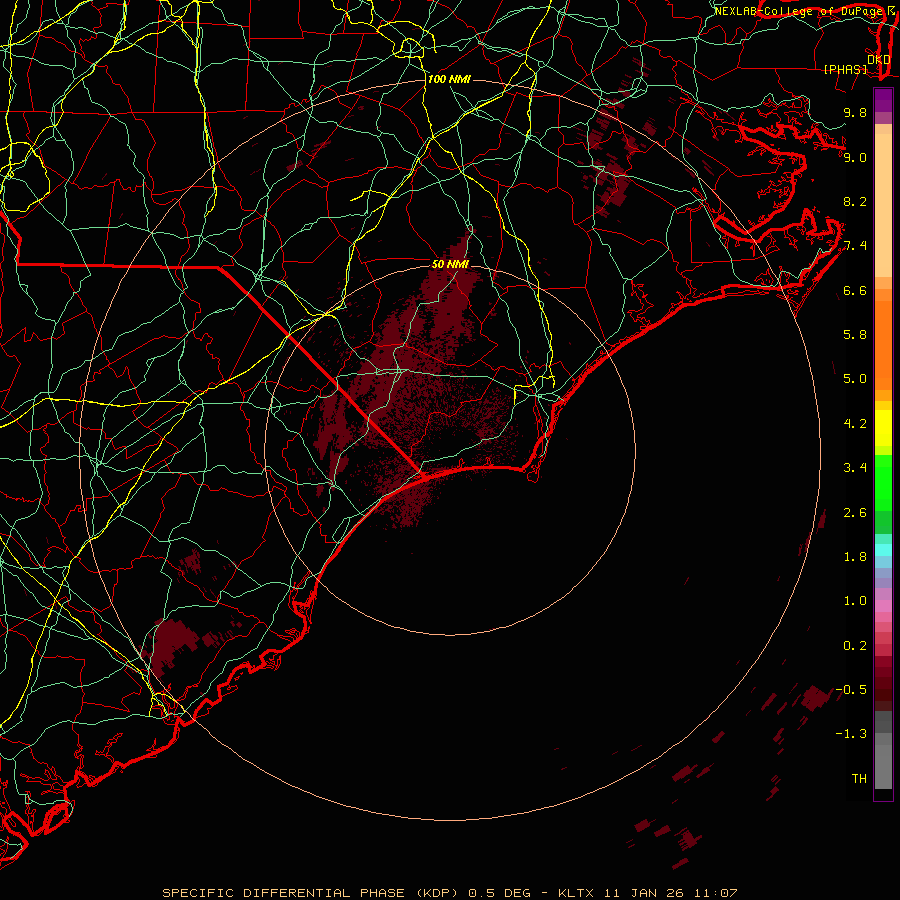This screenshot has width=900, height=900.
Task: Select the 0.2 scale label
Action: click(x=855, y=646)
